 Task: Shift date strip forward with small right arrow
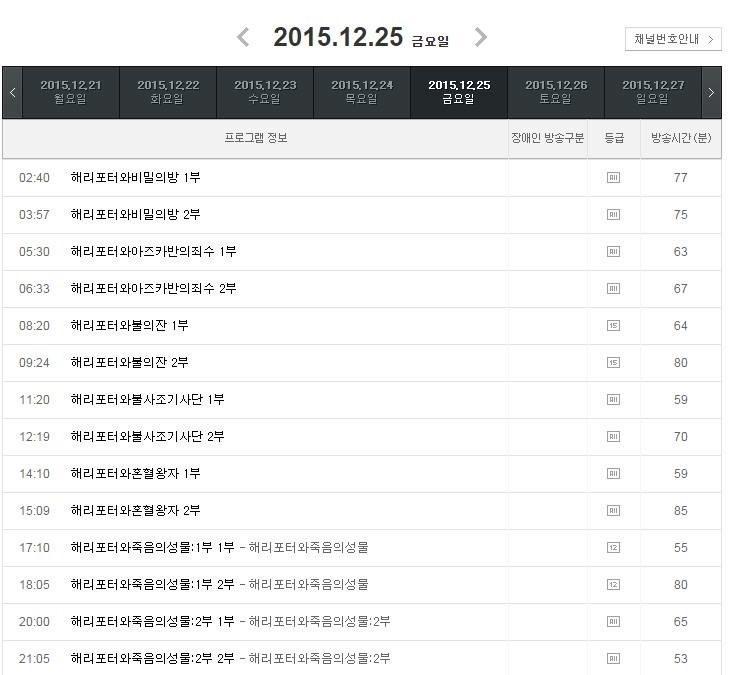711,93
